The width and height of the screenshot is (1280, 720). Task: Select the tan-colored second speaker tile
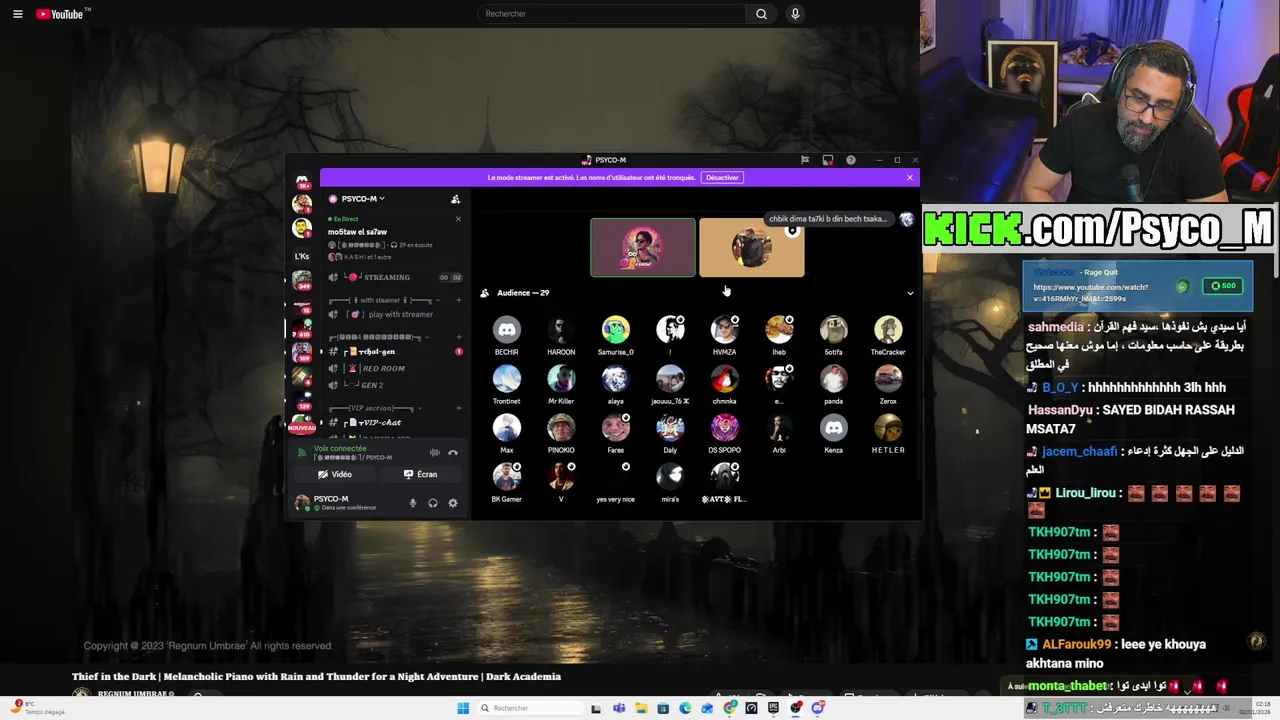point(752,247)
